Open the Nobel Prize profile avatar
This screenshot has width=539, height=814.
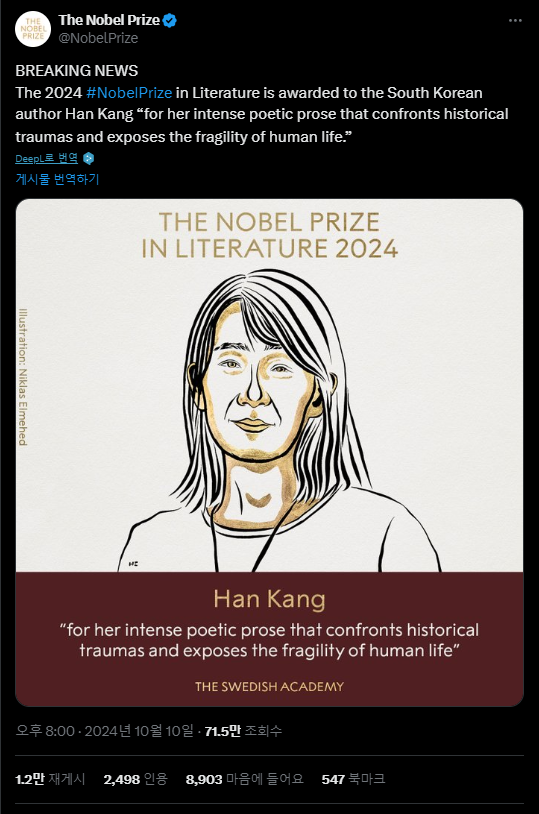(x=33, y=29)
